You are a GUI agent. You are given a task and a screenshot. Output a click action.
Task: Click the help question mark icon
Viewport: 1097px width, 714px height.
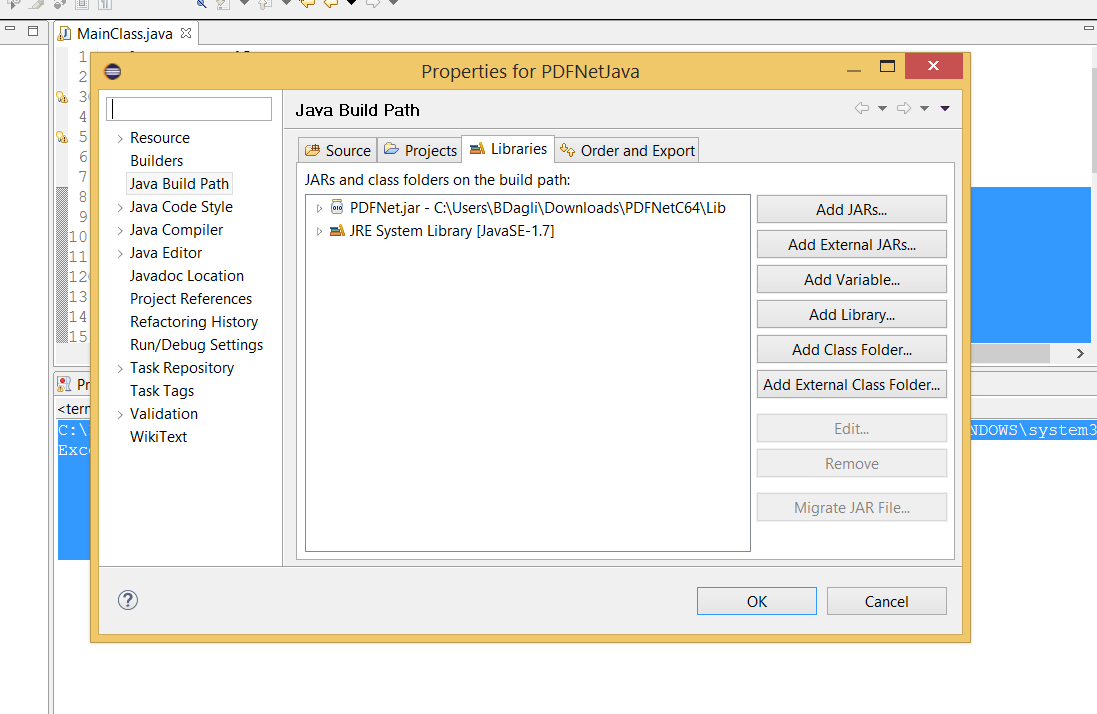(127, 600)
